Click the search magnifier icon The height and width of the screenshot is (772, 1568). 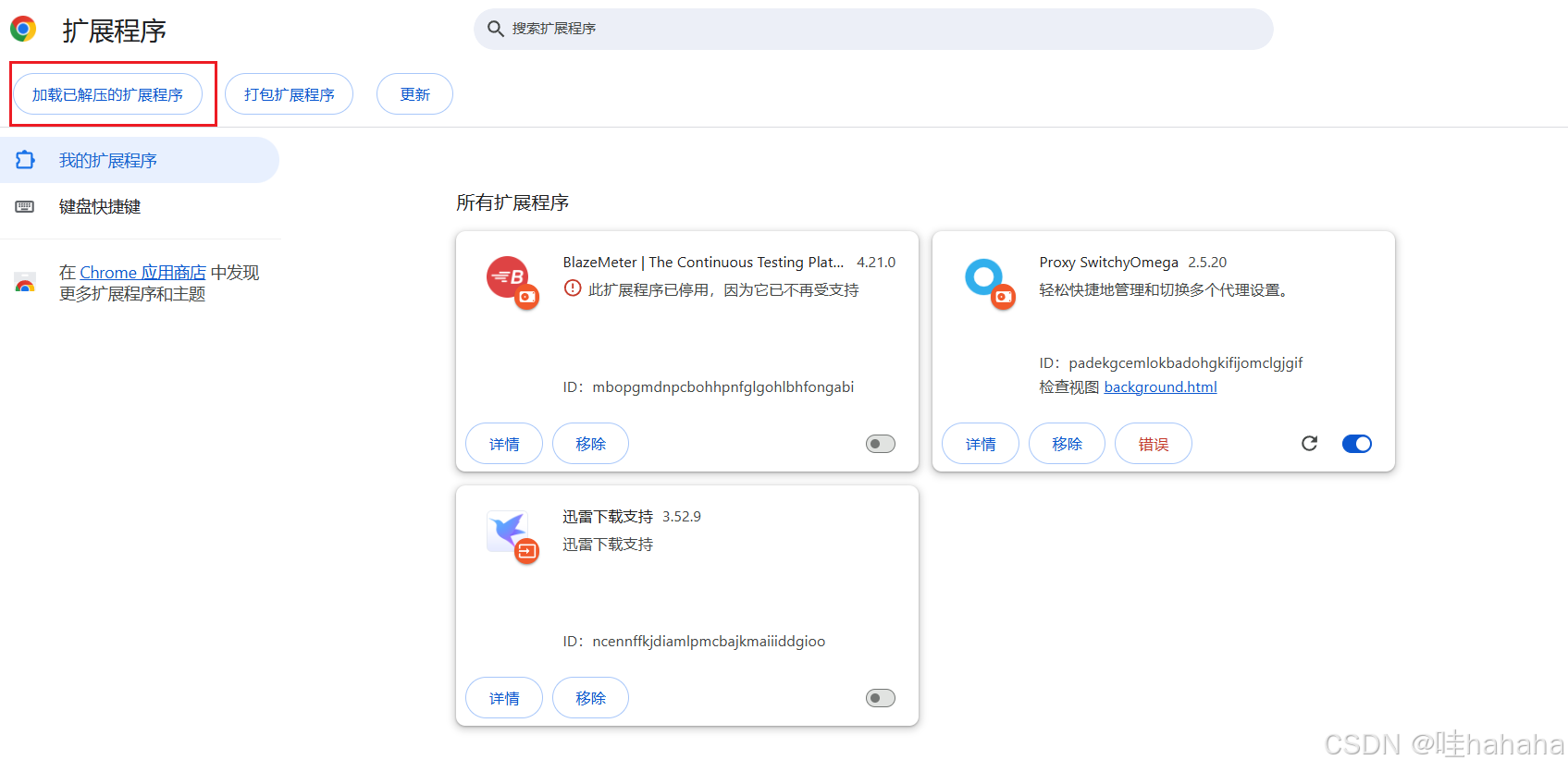coord(496,29)
